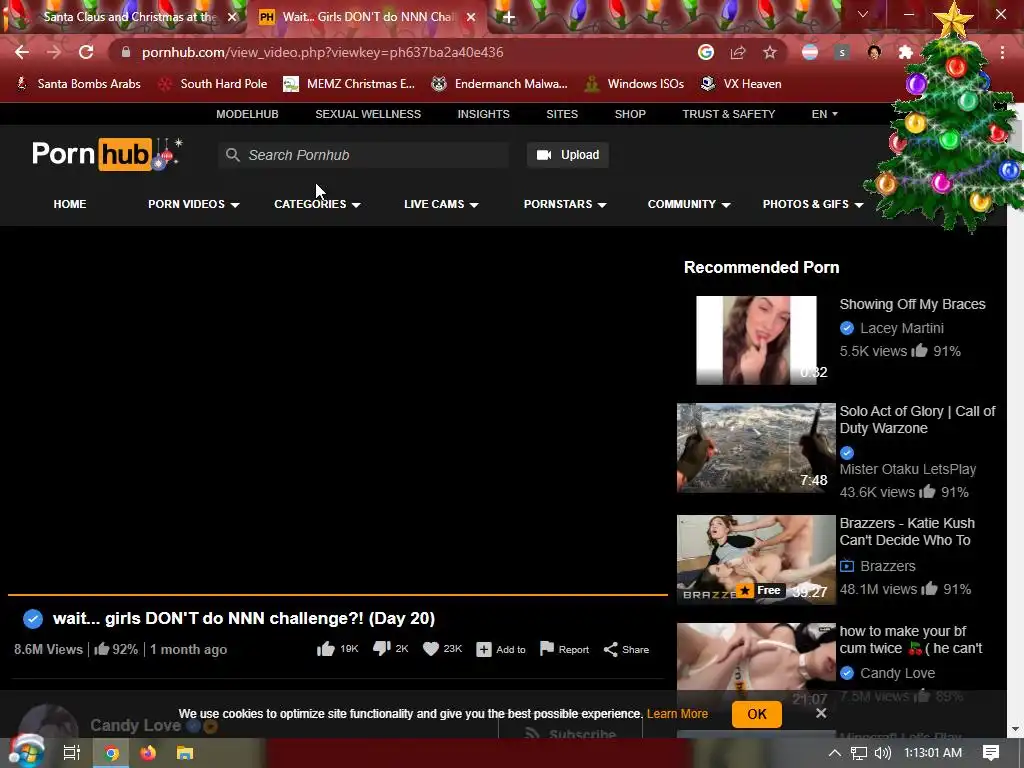Open the Windows ISOs bookmark
Screen dimensions: 1024x768
[x=634, y=84]
